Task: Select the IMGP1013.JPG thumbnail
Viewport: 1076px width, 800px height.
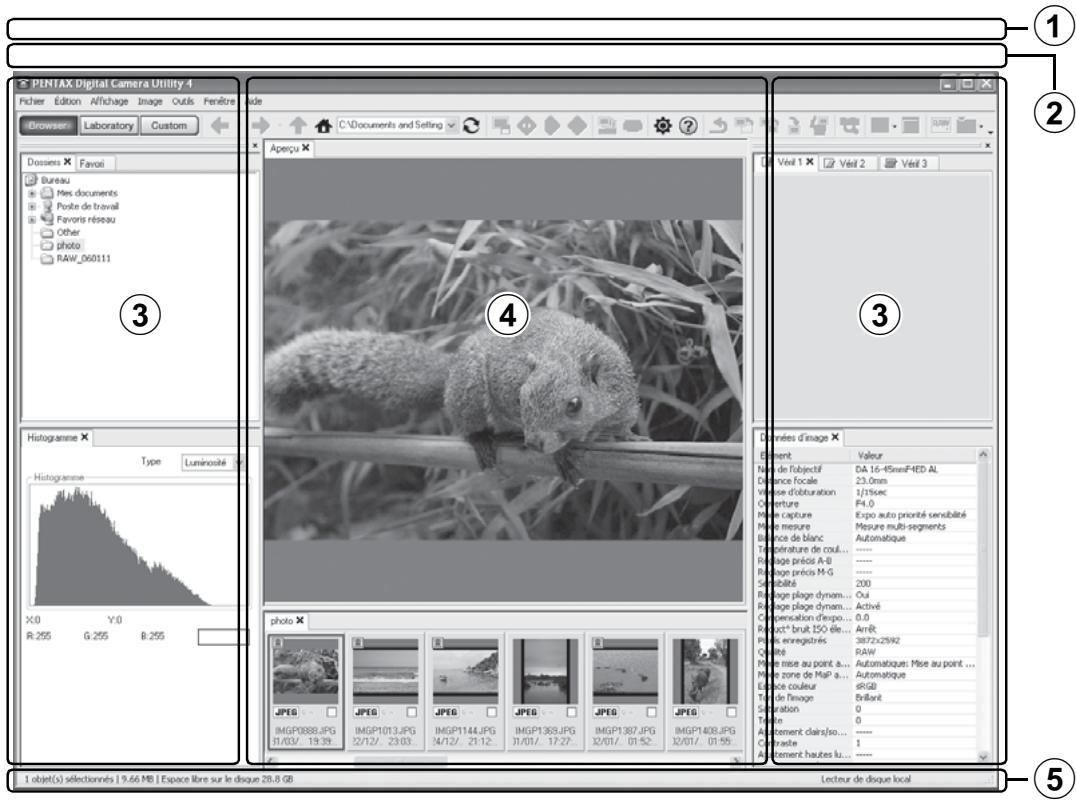Action: tap(385, 692)
